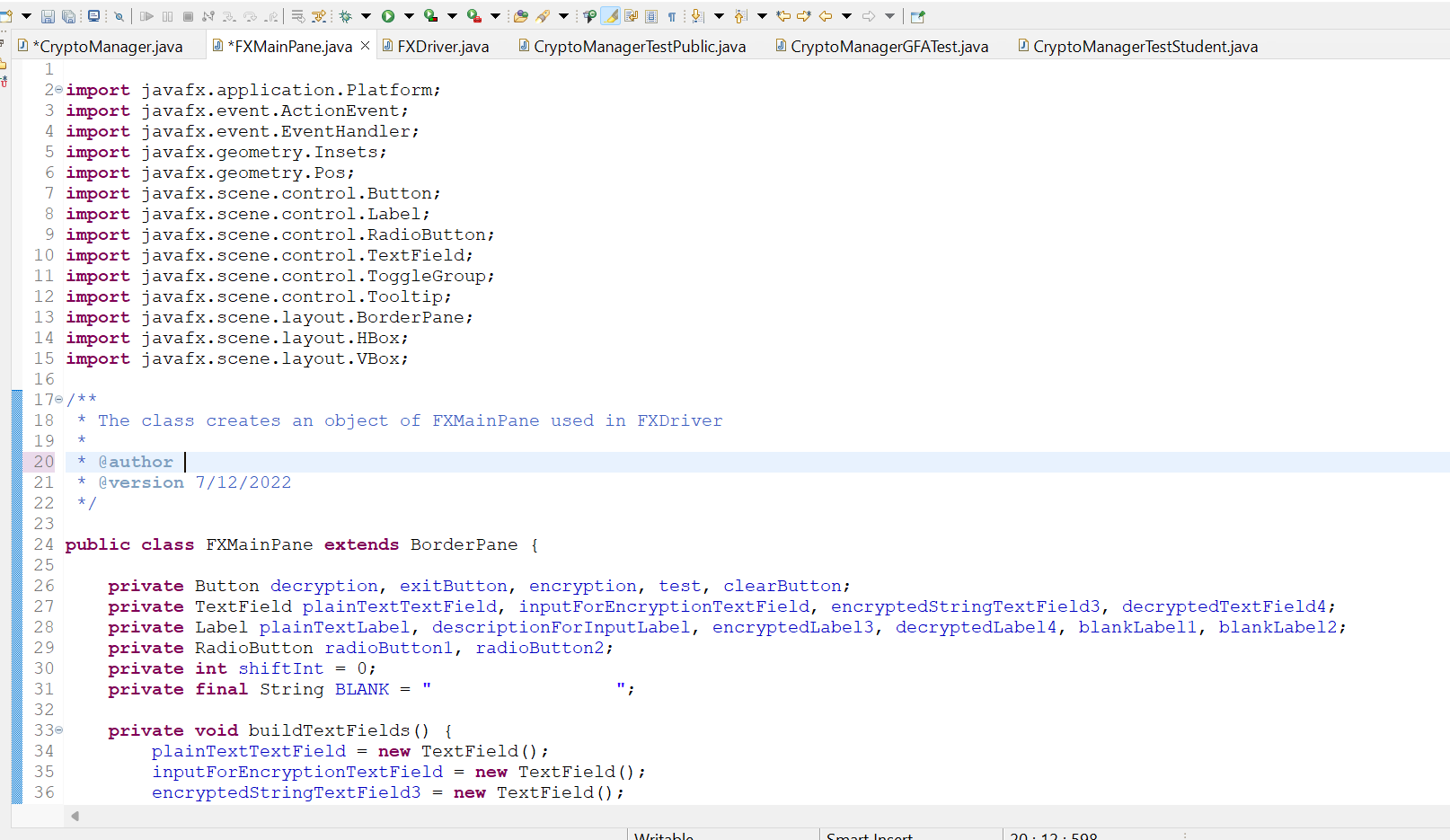Click the Step Return icon
1450x840 pixels.
271,16
